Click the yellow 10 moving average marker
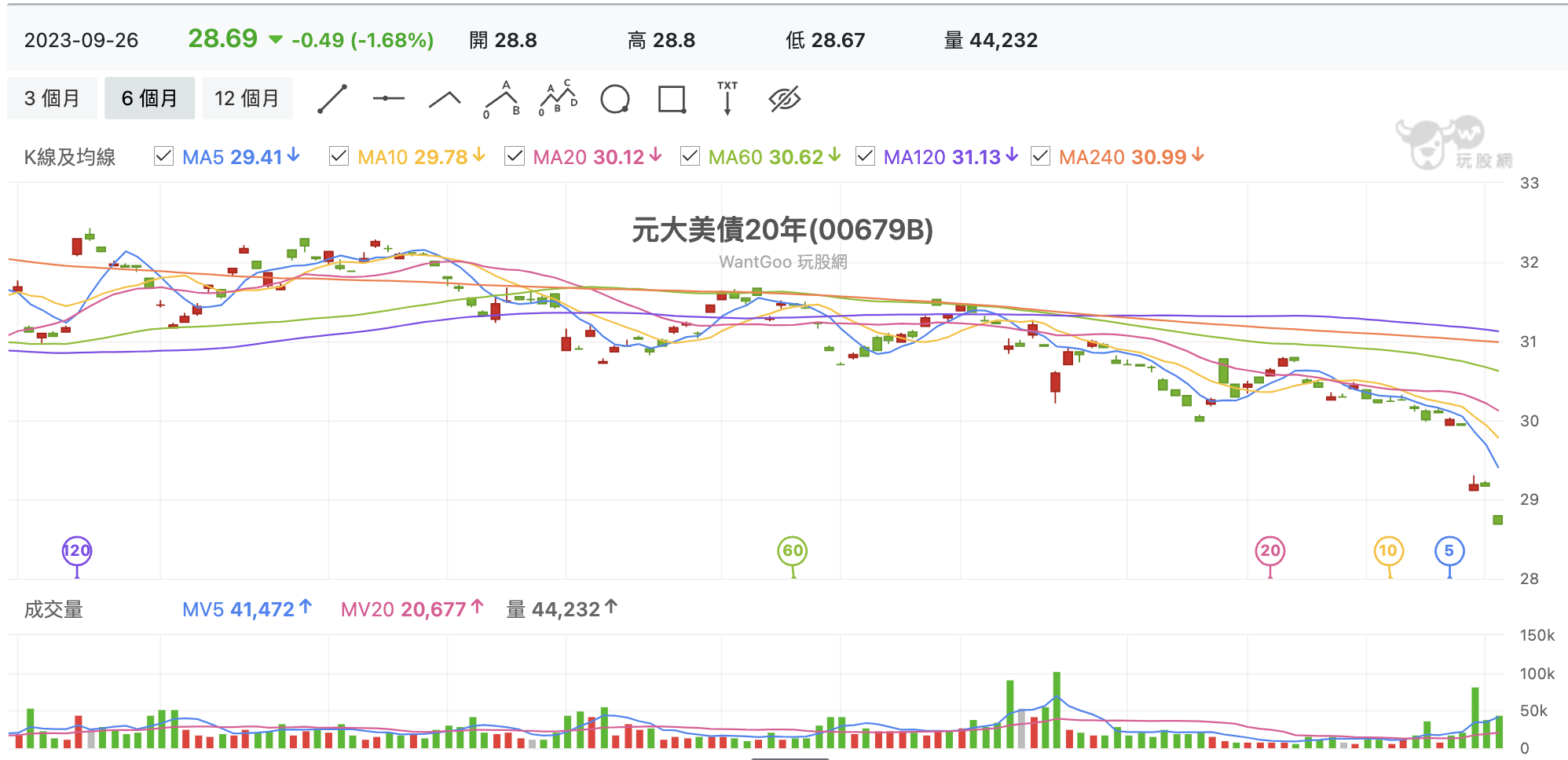 pos(1388,550)
